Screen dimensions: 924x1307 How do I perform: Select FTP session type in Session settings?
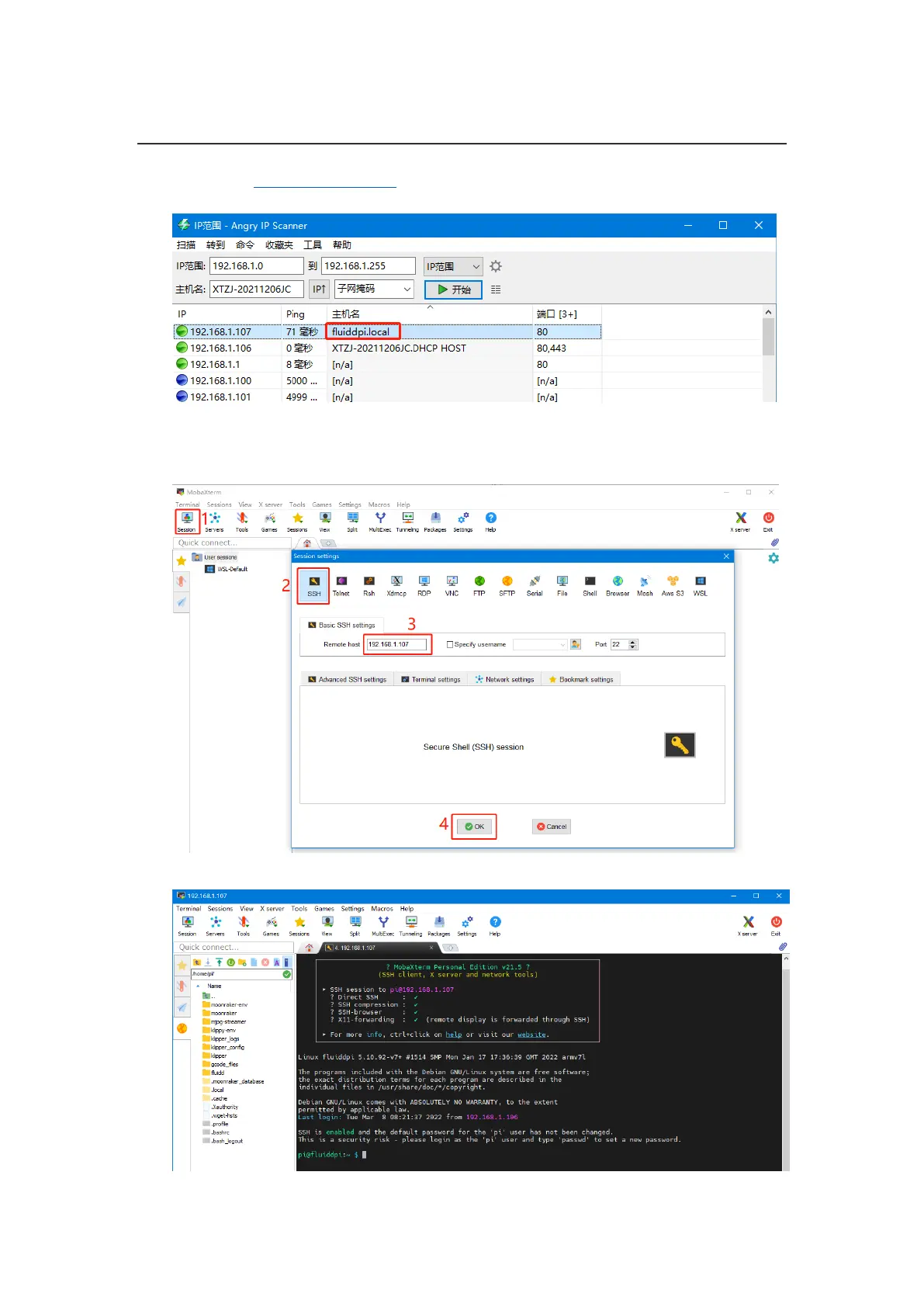[x=479, y=585]
